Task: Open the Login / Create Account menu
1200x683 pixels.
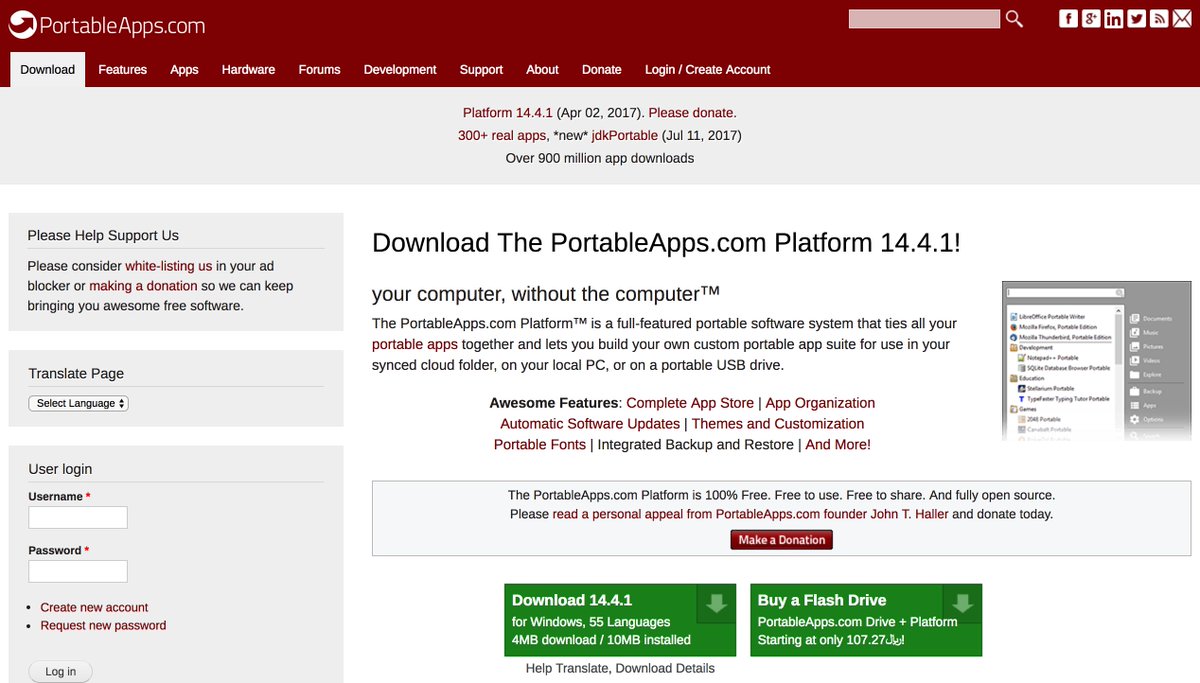Action: (707, 70)
